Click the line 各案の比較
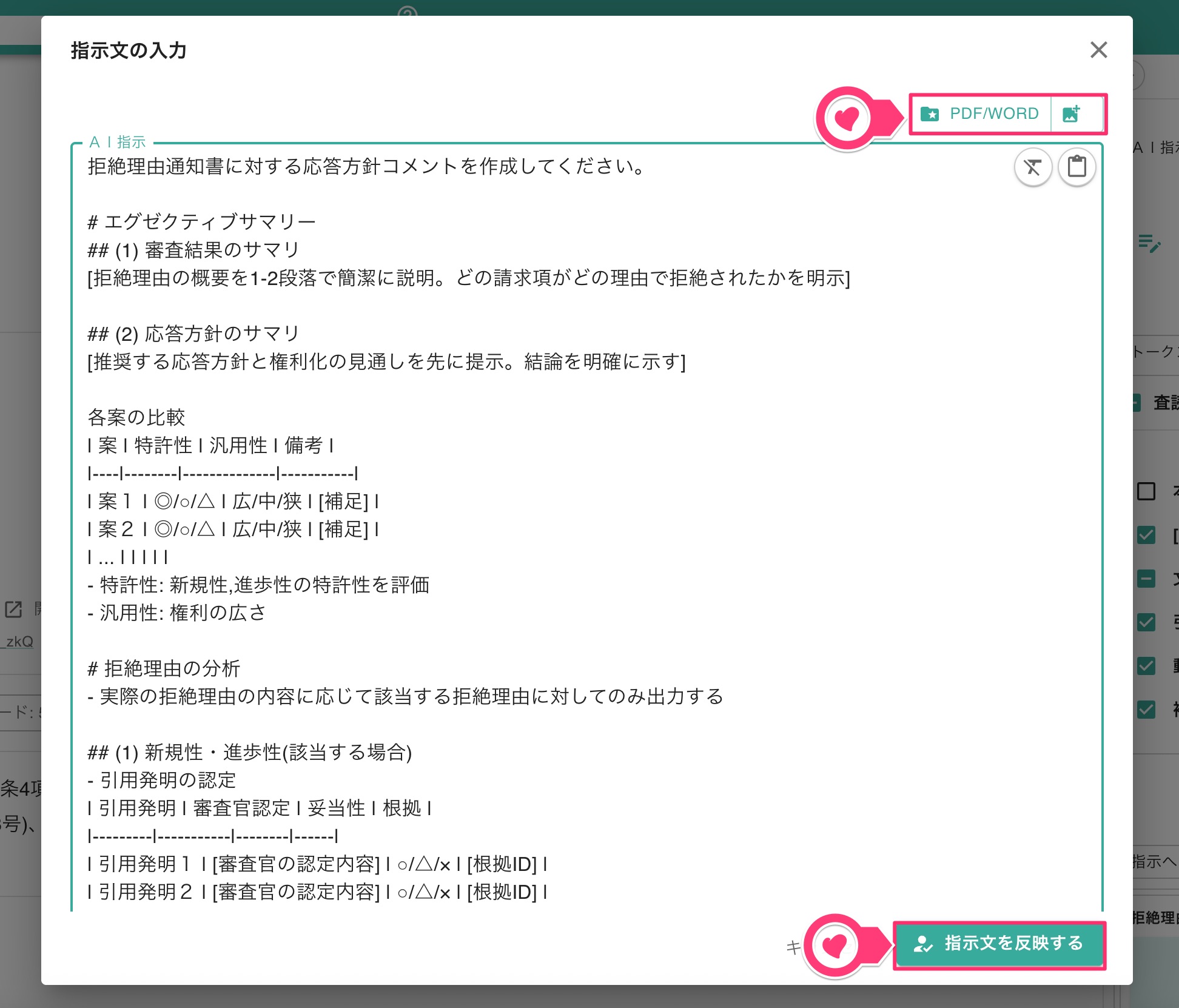The height and width of the screenshot is (1008, 1179). (x=136, y=417)
